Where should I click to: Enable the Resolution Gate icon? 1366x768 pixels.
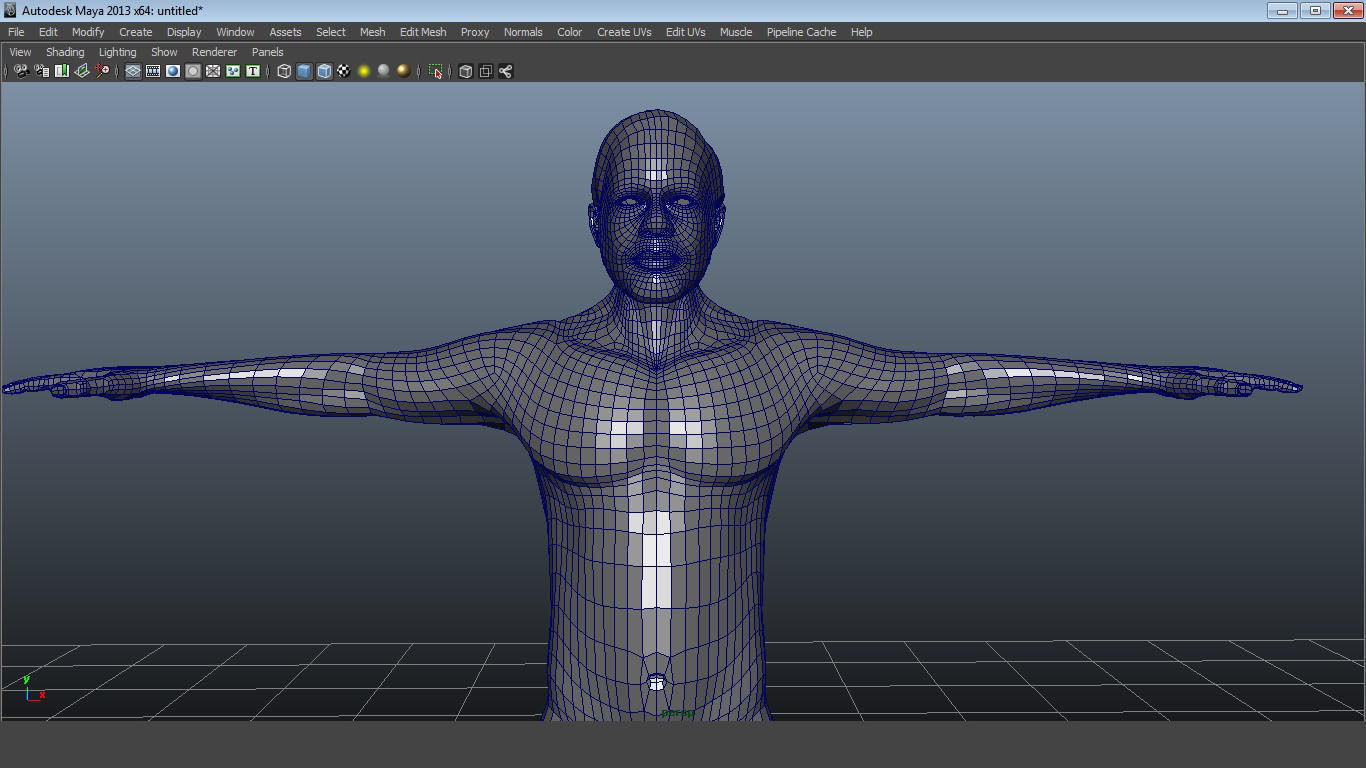[x=171, y=71]
